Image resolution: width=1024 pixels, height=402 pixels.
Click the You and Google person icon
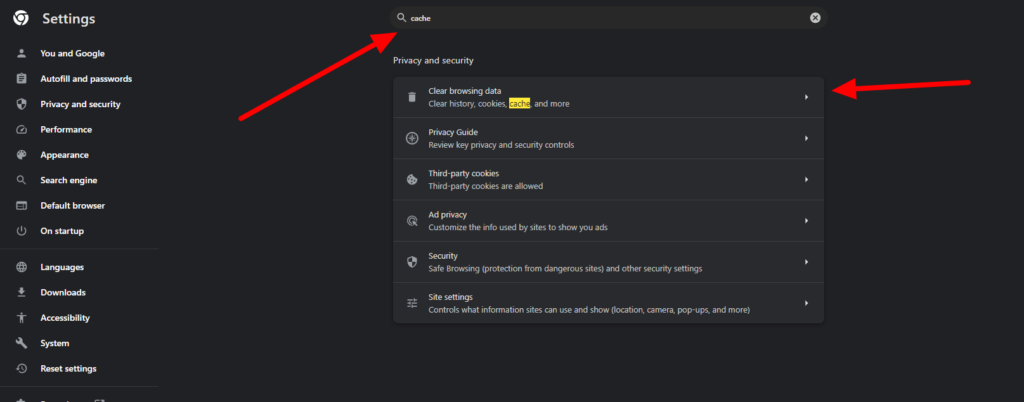(22, 54)
